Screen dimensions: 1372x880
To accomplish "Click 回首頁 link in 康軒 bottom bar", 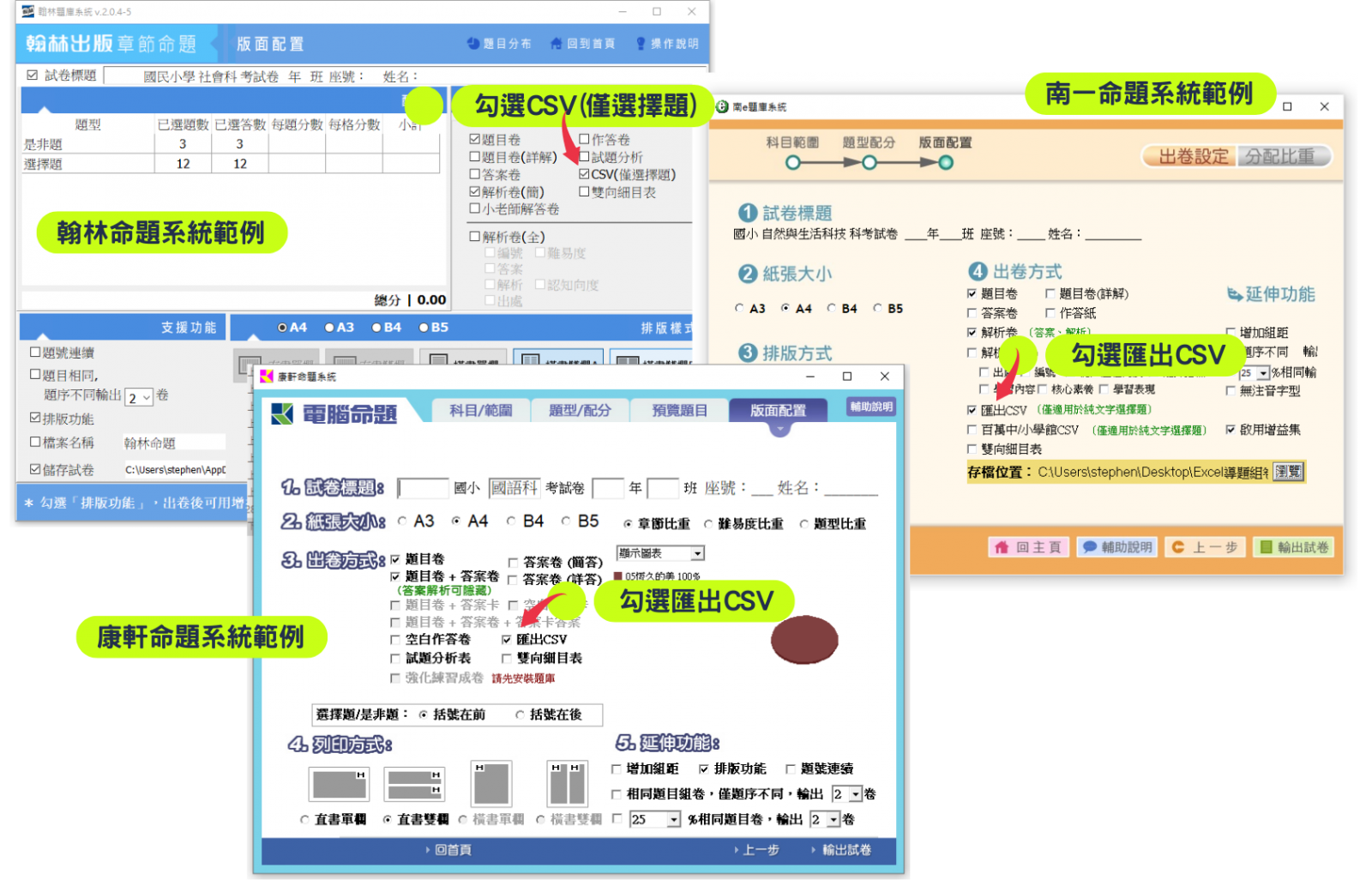I will point(448,850).
